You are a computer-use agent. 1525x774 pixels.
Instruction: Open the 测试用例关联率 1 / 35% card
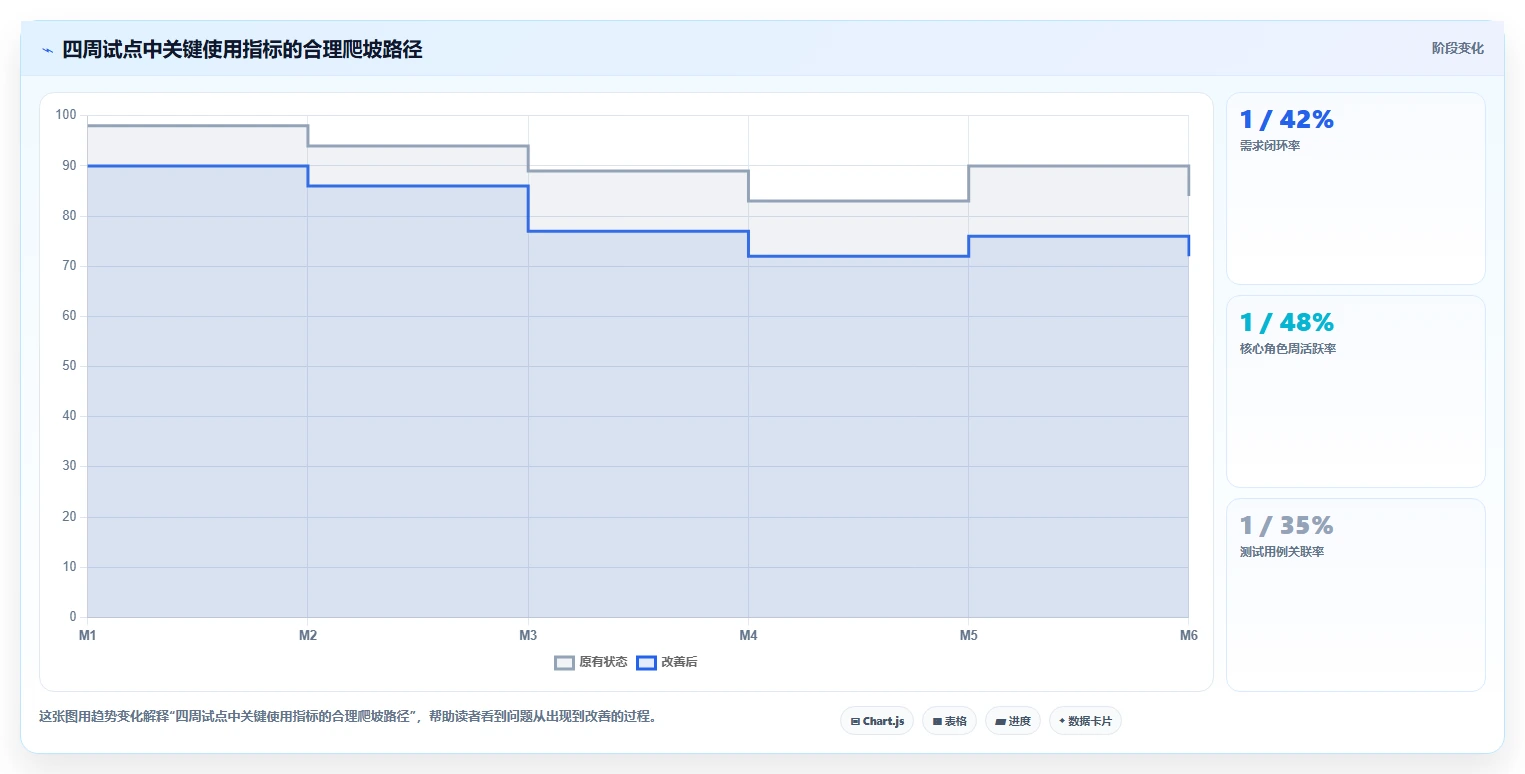(1355, 595)
